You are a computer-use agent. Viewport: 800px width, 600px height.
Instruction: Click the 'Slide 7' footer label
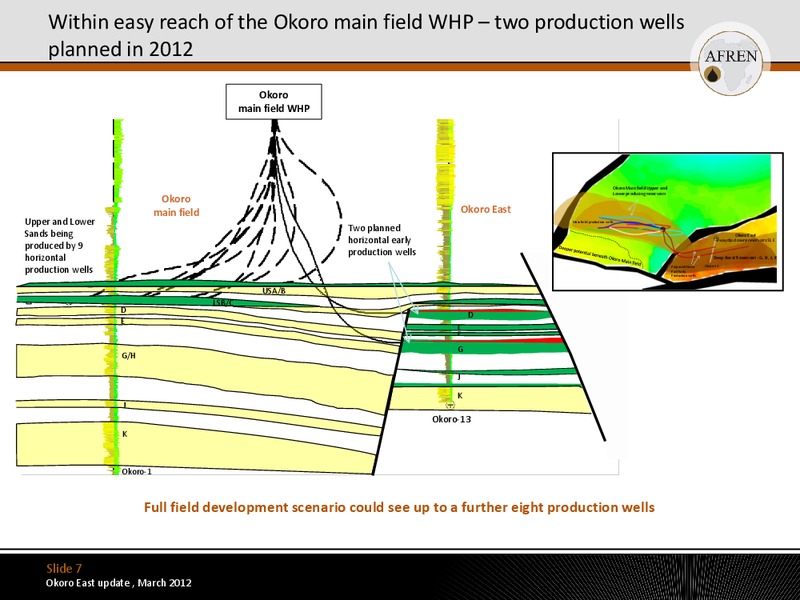[64, 568]
